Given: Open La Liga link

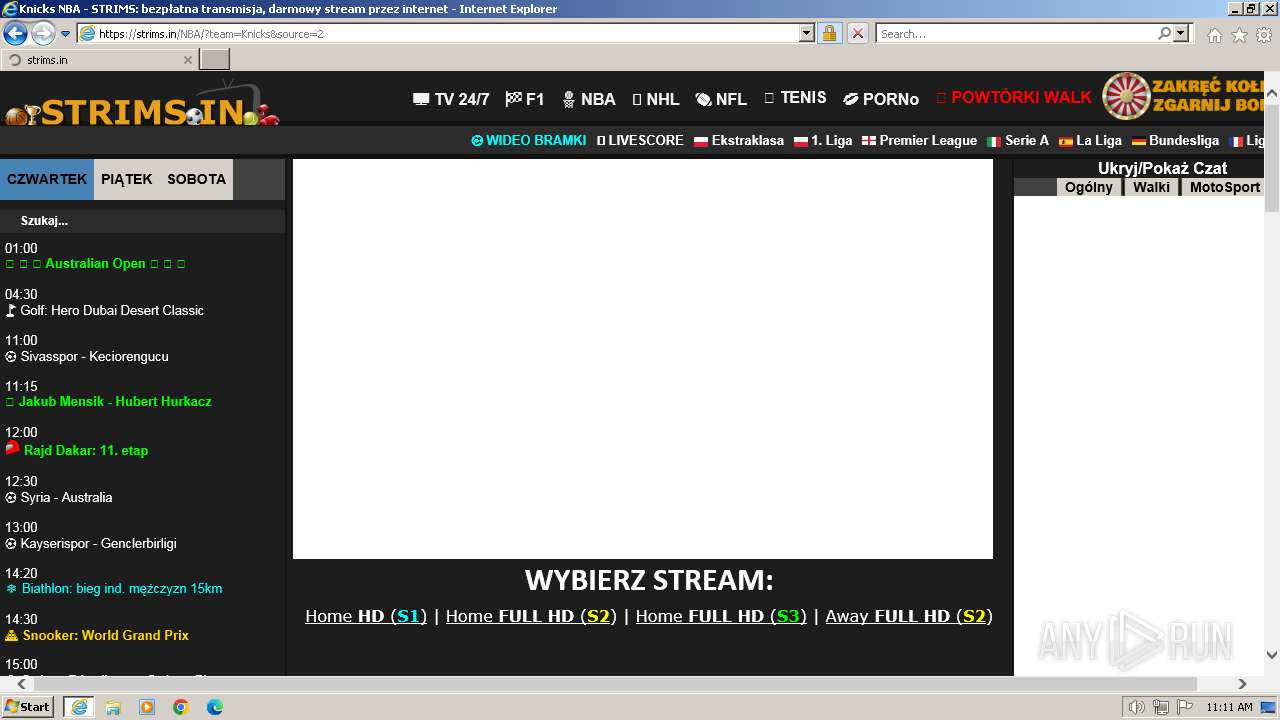Looking at the screenshot, I should tap(1090, 141).
